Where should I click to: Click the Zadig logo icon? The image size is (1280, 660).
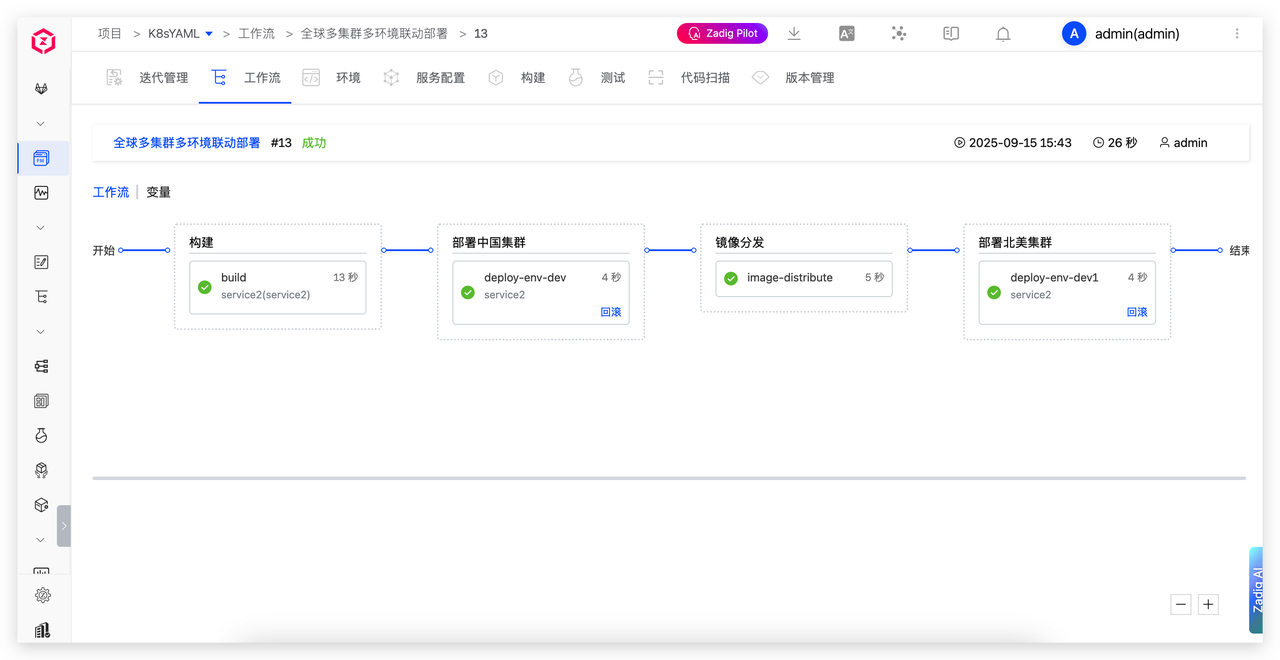point(43,41)
